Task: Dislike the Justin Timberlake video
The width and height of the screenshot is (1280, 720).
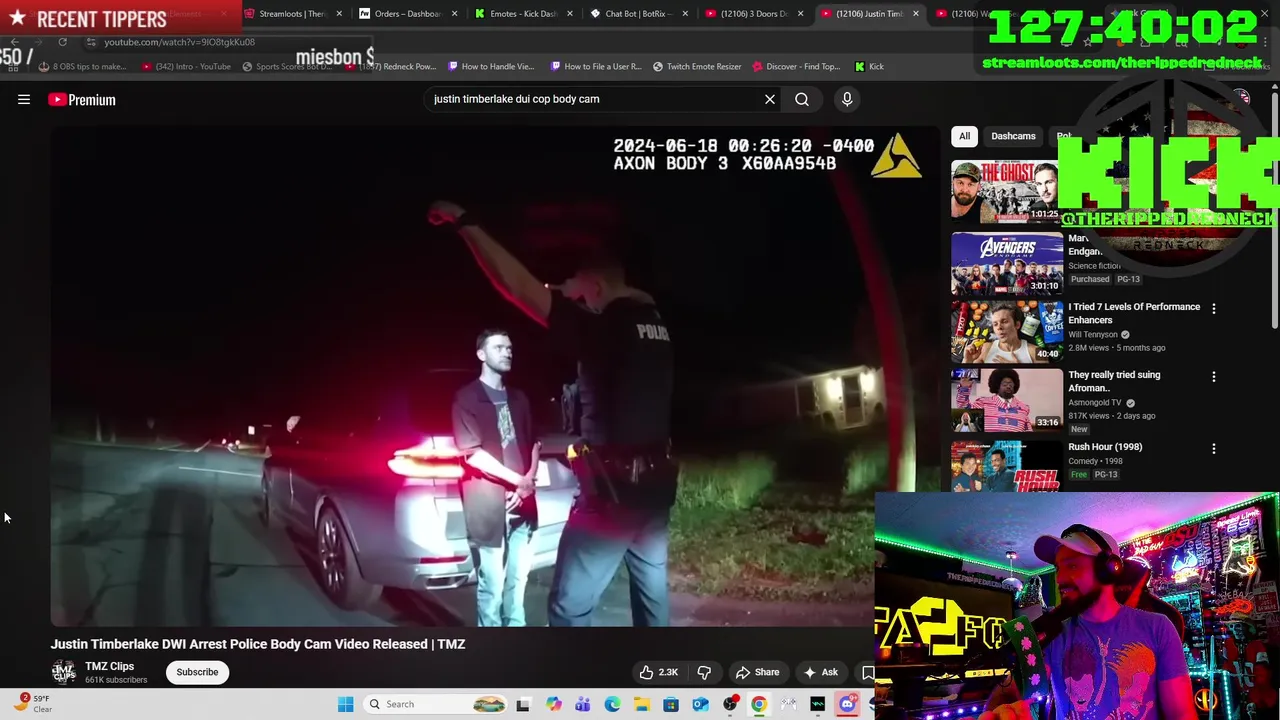Action: (x=704, y=672)
